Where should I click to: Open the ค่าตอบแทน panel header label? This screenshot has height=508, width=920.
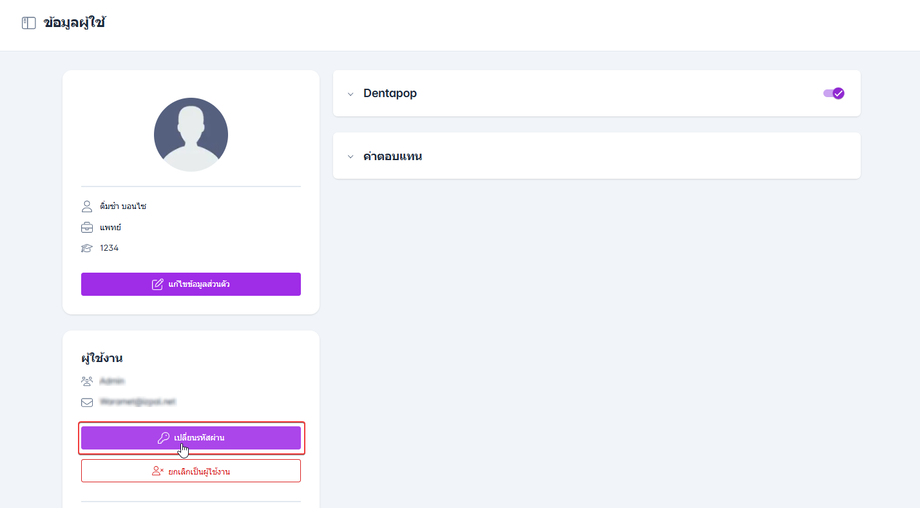point(392,156)
